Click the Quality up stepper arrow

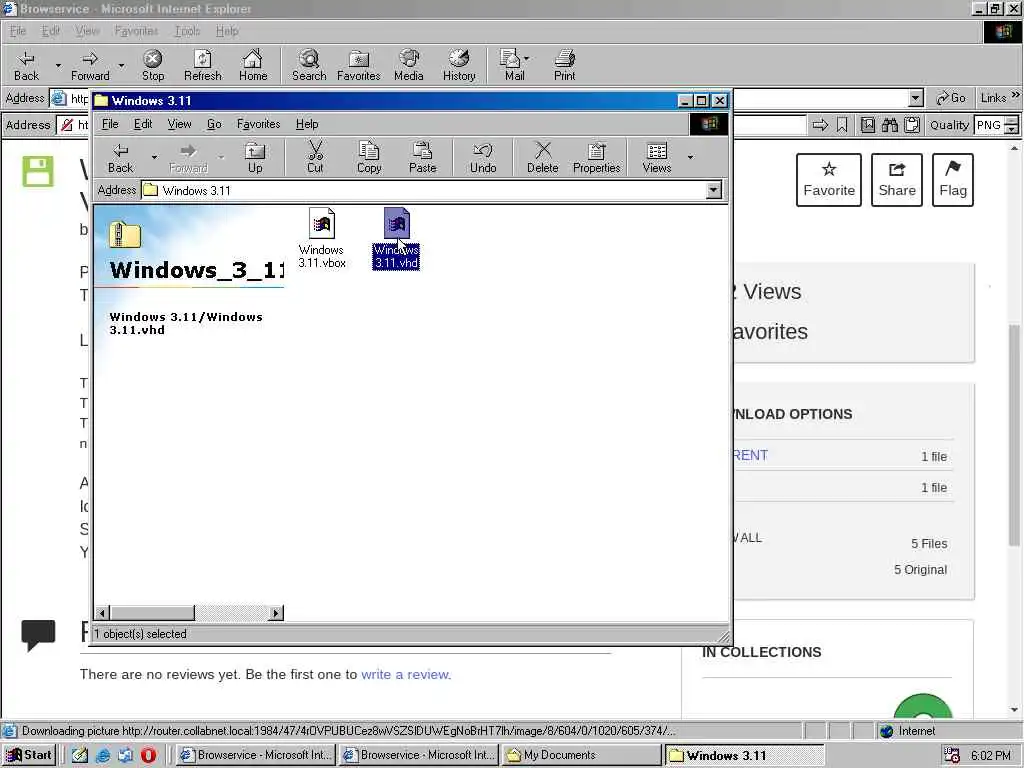(x=1012, y=120)
